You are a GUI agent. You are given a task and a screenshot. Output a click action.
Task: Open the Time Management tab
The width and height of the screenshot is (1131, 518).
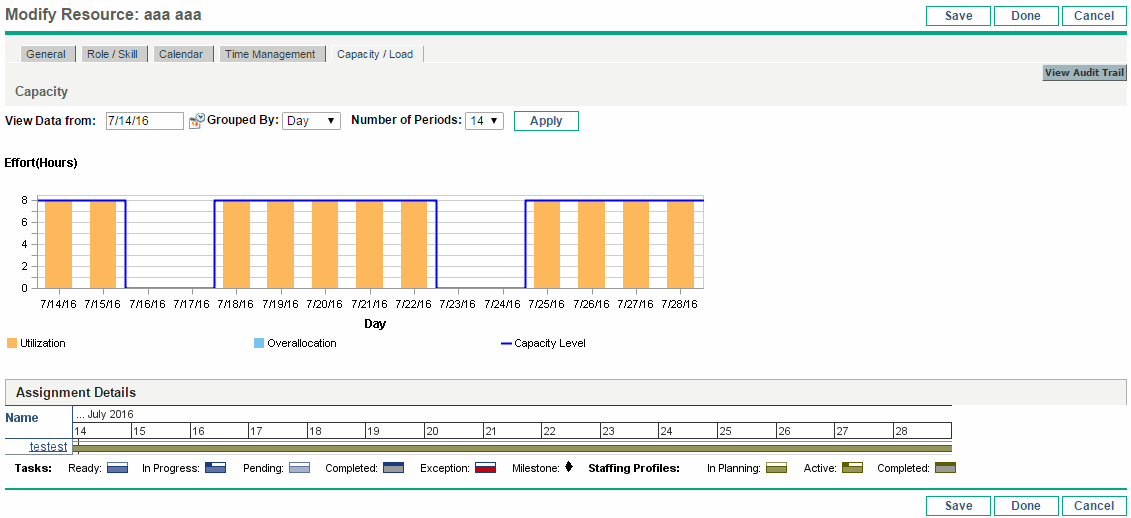click(x=270, y=54)
